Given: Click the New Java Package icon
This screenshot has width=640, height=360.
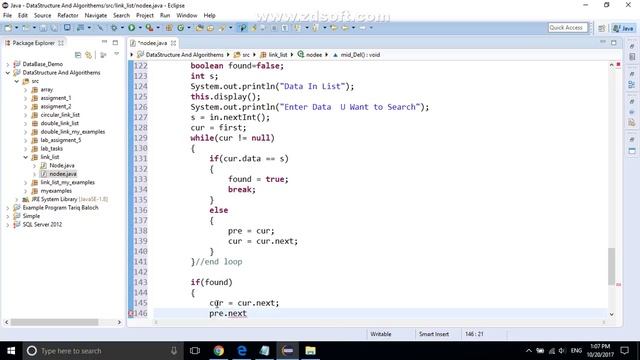Looking at the screenshot, I should point(169,28).
